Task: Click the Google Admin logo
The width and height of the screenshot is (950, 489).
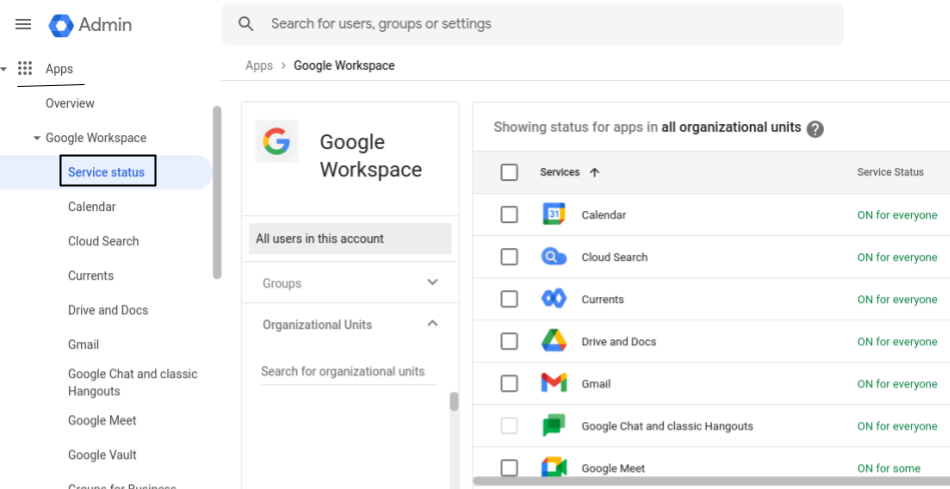Action: 91,25
